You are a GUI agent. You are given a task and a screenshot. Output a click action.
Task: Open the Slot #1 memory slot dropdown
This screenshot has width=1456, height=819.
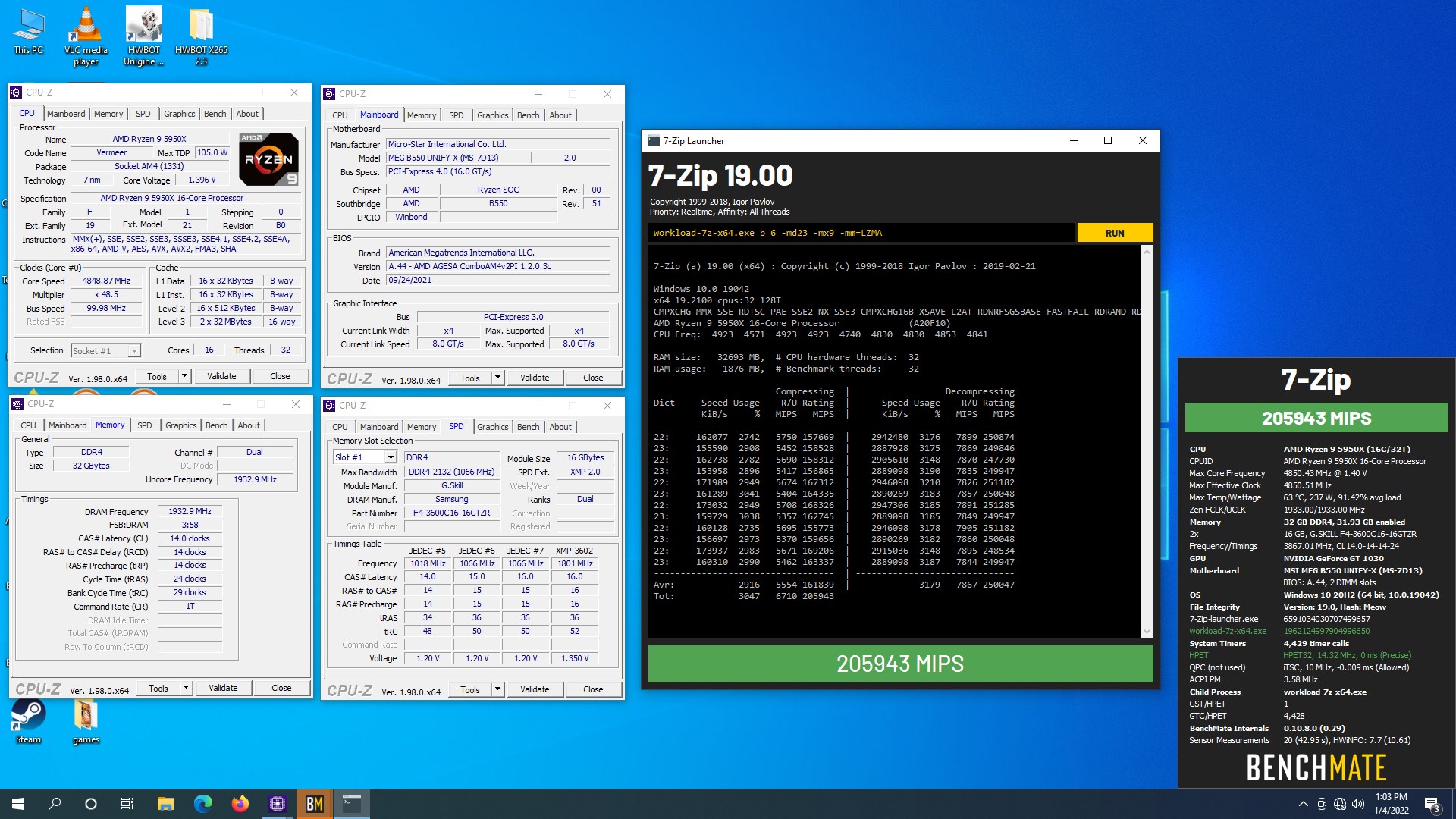click(390, 457)
